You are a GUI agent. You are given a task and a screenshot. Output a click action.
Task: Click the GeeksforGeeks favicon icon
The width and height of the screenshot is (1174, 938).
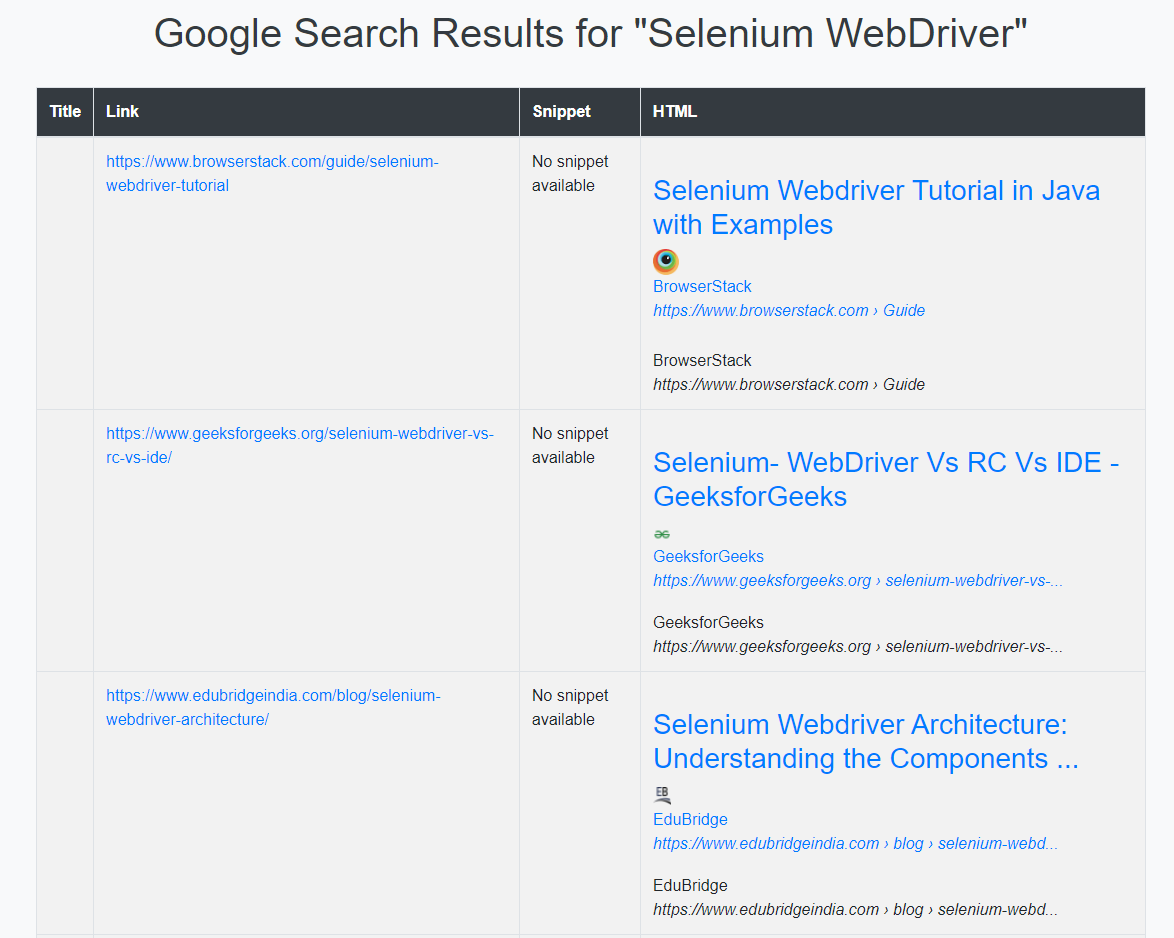[662, 535]
